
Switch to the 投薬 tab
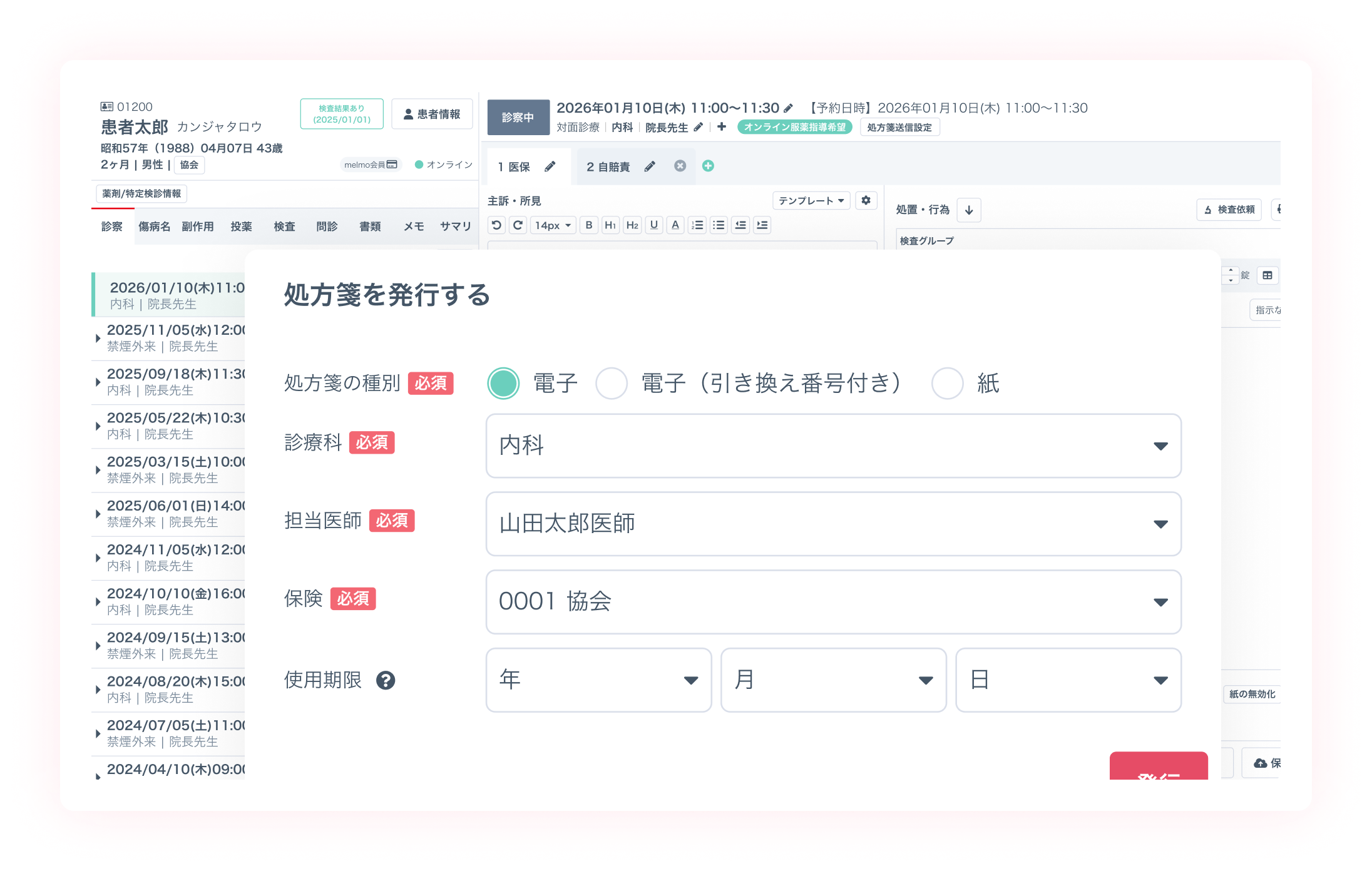pyautogui.click(x=241, y=227)
